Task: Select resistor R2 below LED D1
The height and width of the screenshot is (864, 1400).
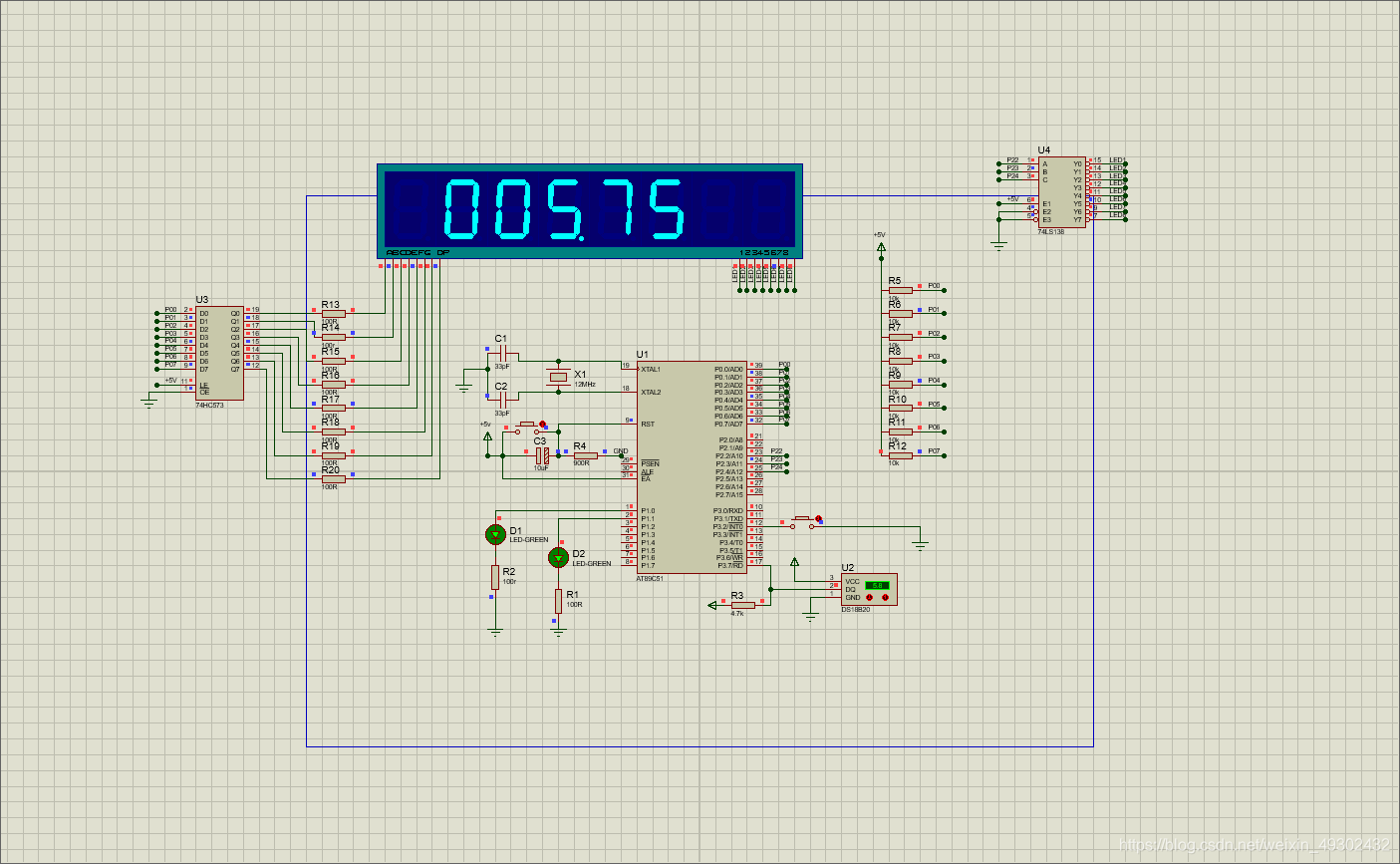Action: pos(495,577)
